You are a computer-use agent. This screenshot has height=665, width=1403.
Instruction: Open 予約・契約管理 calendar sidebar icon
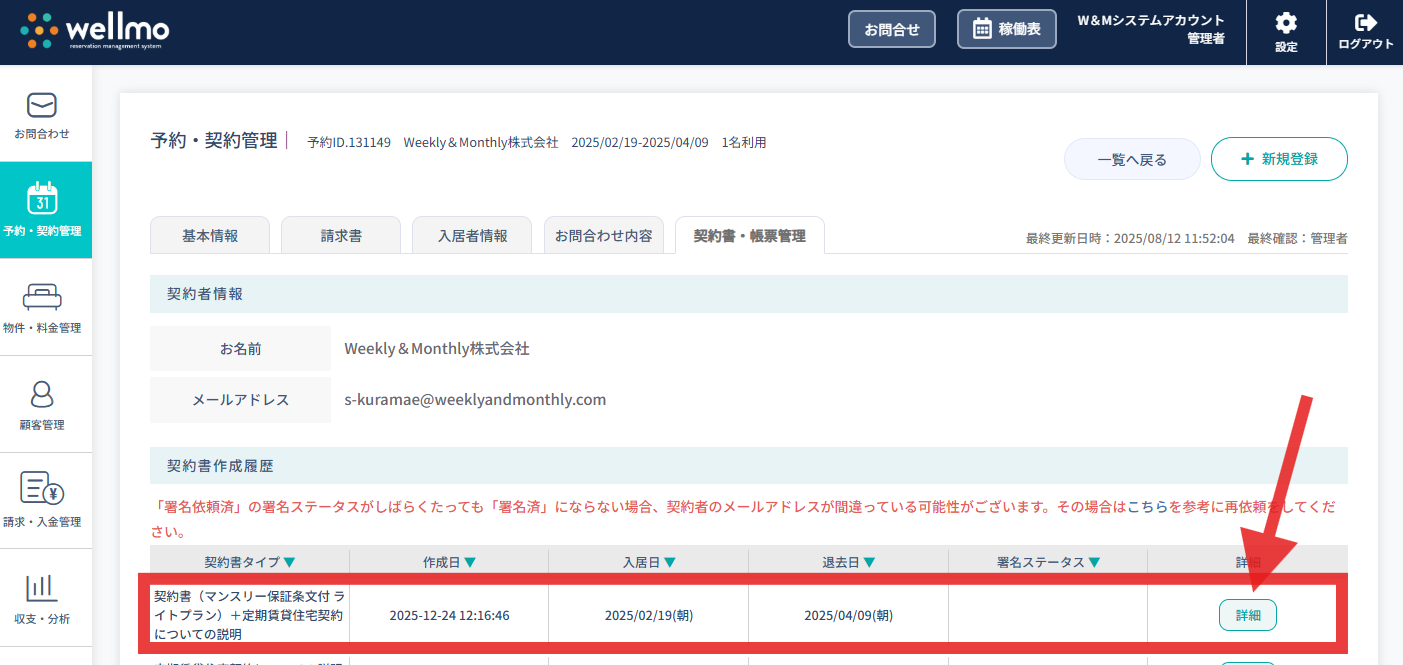click(42, 199)
